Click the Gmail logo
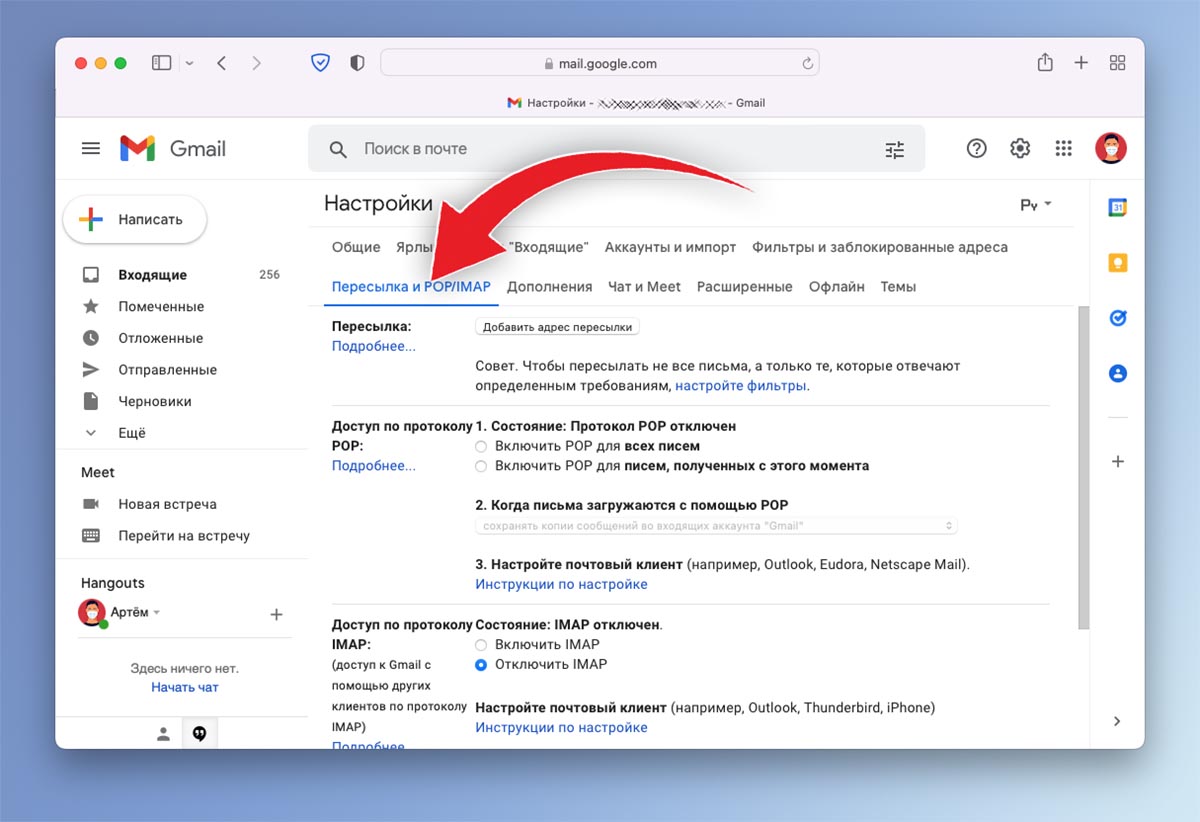Image resolution: width=1200 pixels, height=822 pixels. (173, 149)
